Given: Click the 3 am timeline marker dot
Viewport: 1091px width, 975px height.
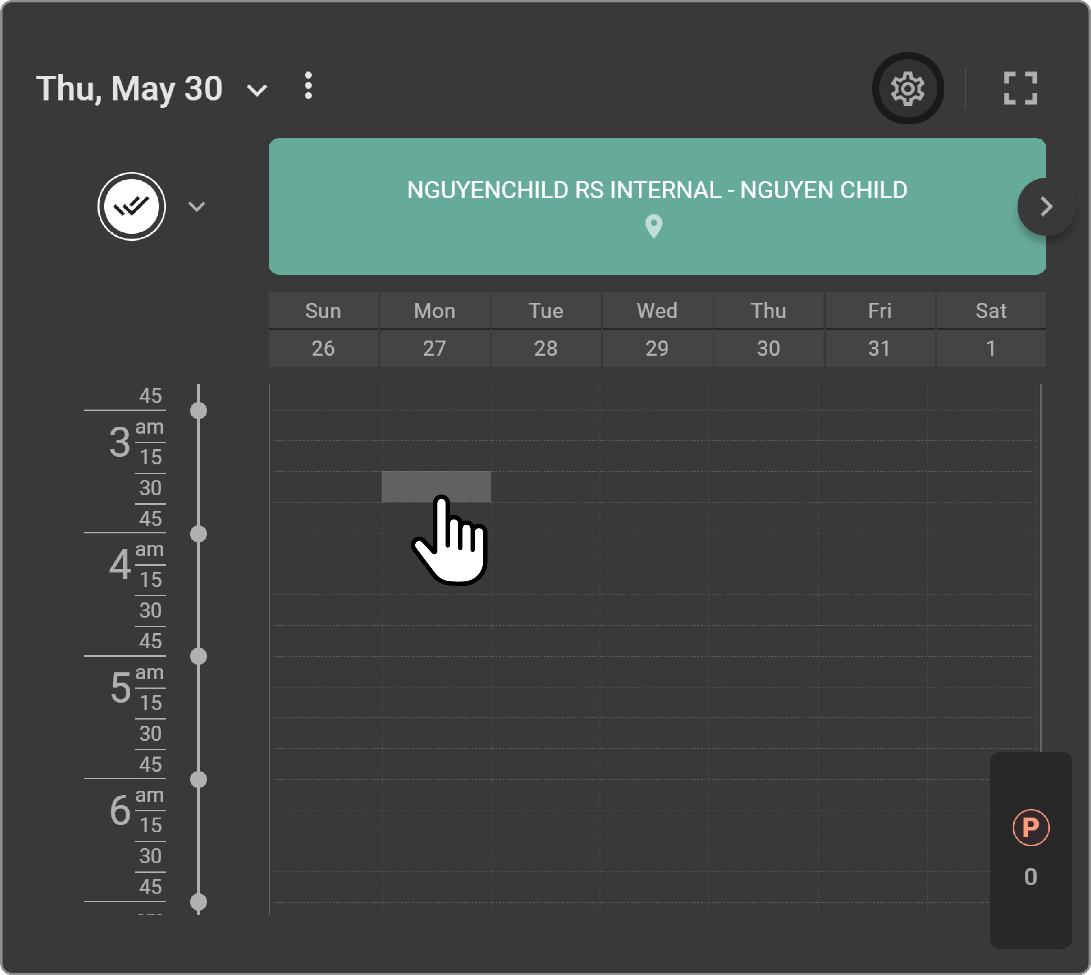Looking at the screenshot, I should 199,411.
